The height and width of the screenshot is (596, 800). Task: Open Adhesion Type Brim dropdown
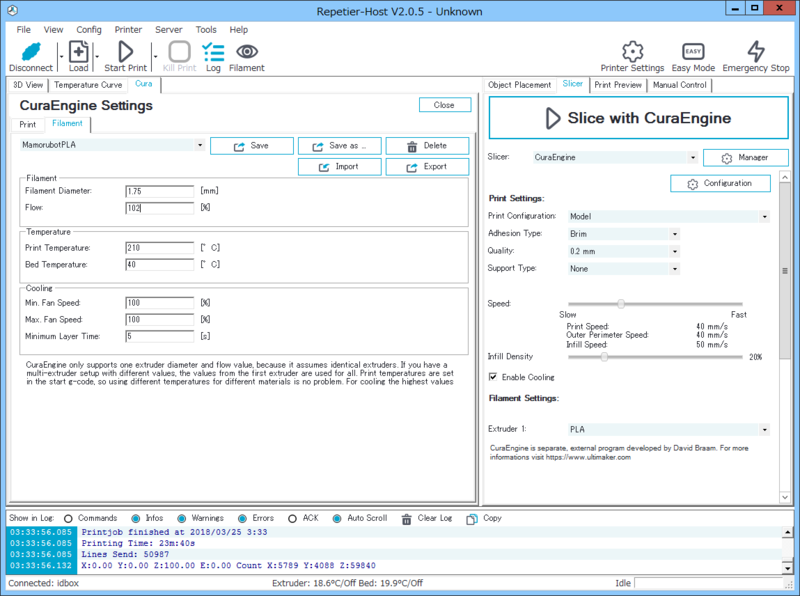[674, 234]
